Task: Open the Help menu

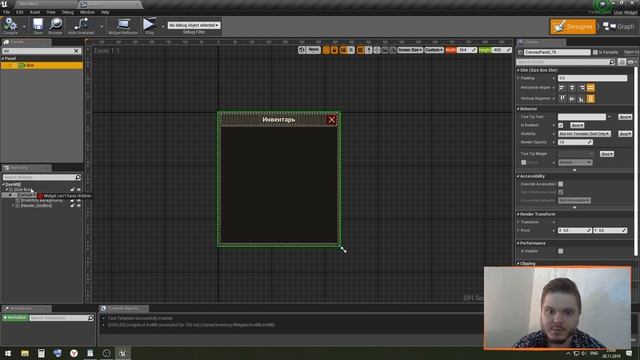Action: 105,12
